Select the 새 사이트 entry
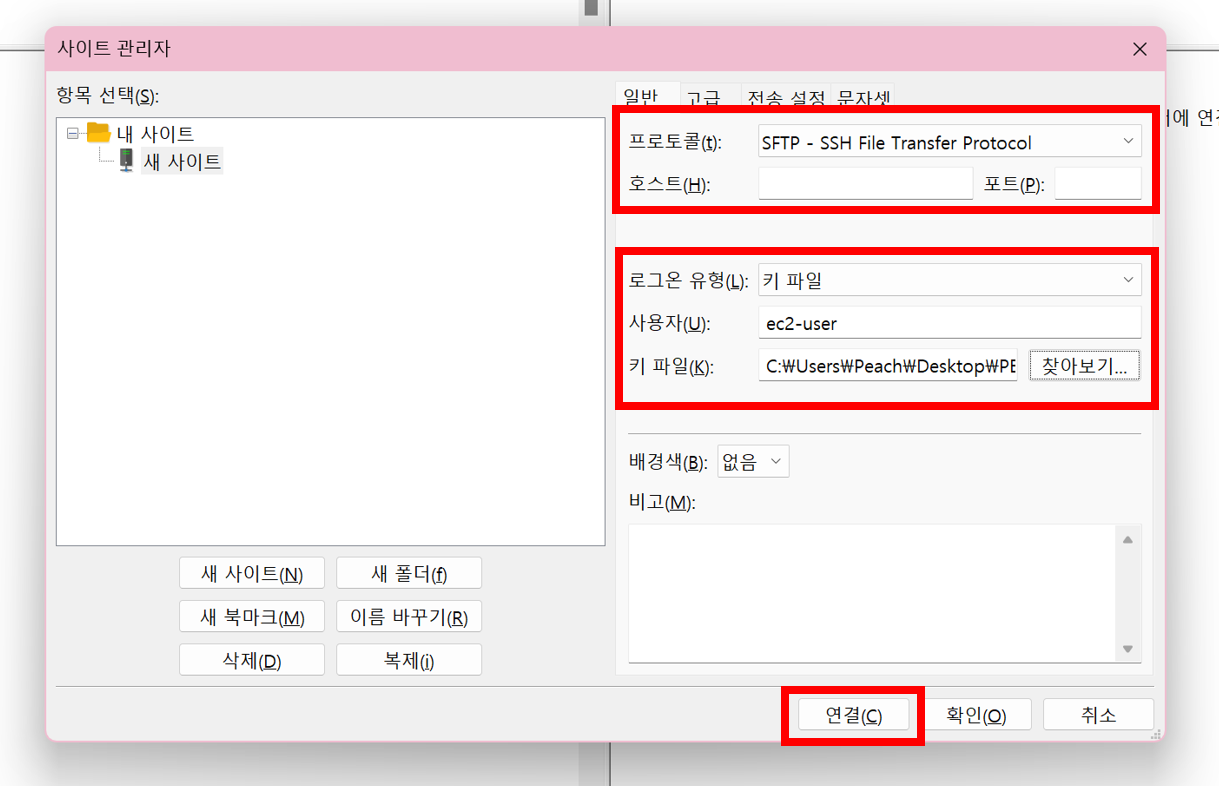 [x=181, y=160]
